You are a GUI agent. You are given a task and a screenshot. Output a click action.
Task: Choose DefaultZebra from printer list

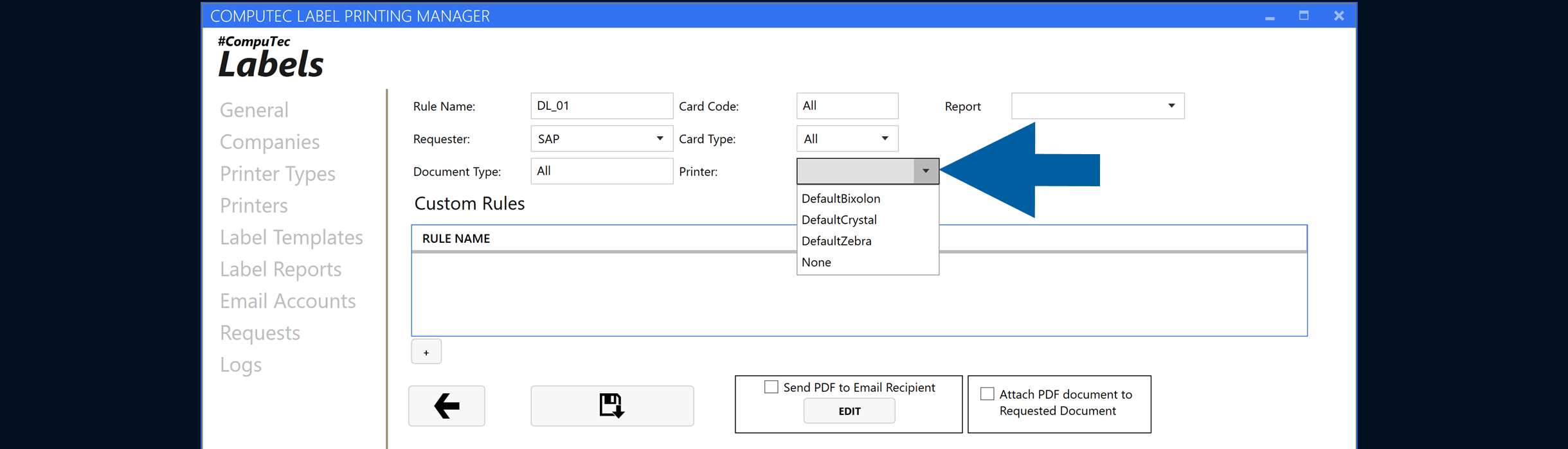coord(867,241)
